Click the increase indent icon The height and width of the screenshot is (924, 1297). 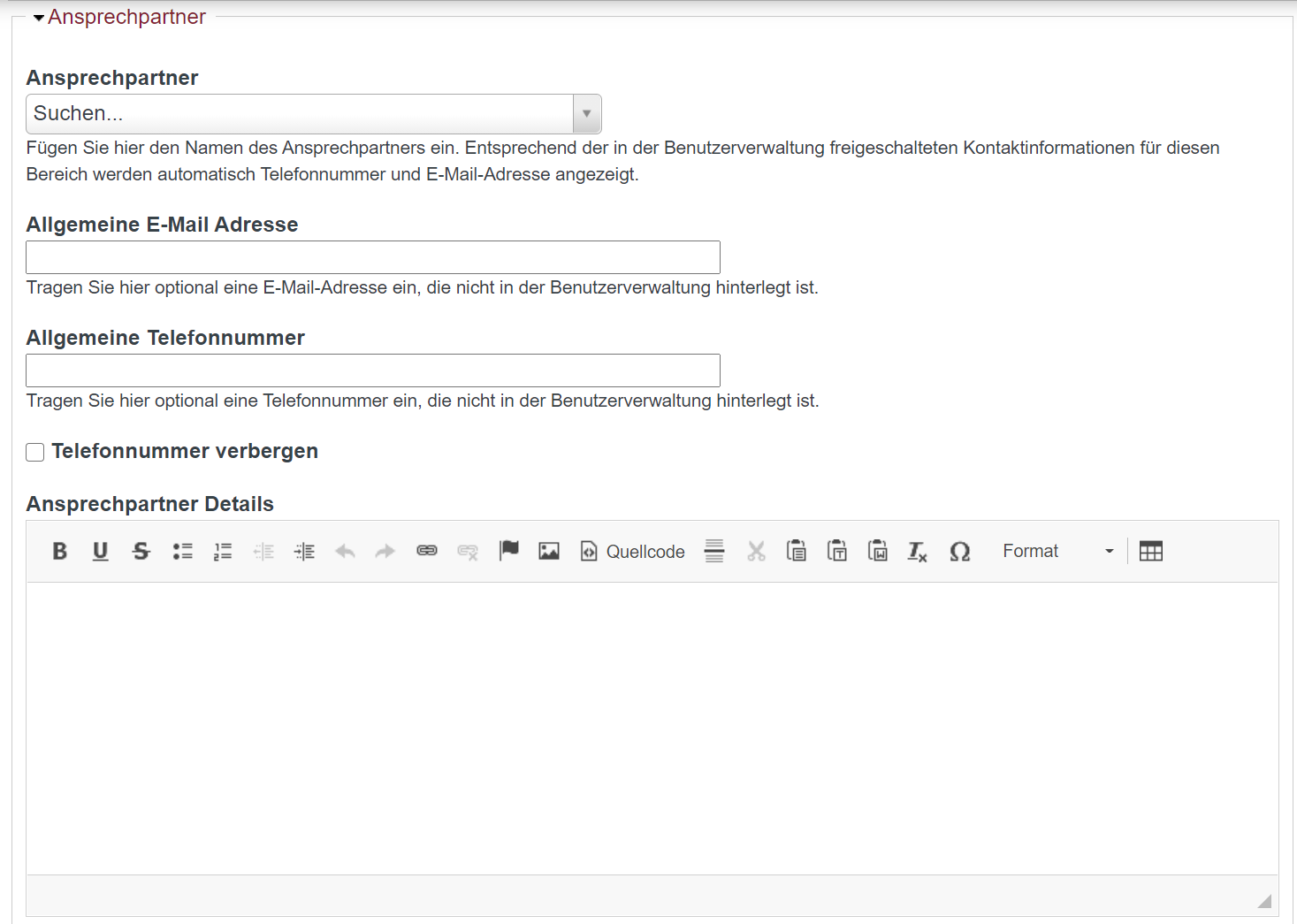(x=304, y=552)
